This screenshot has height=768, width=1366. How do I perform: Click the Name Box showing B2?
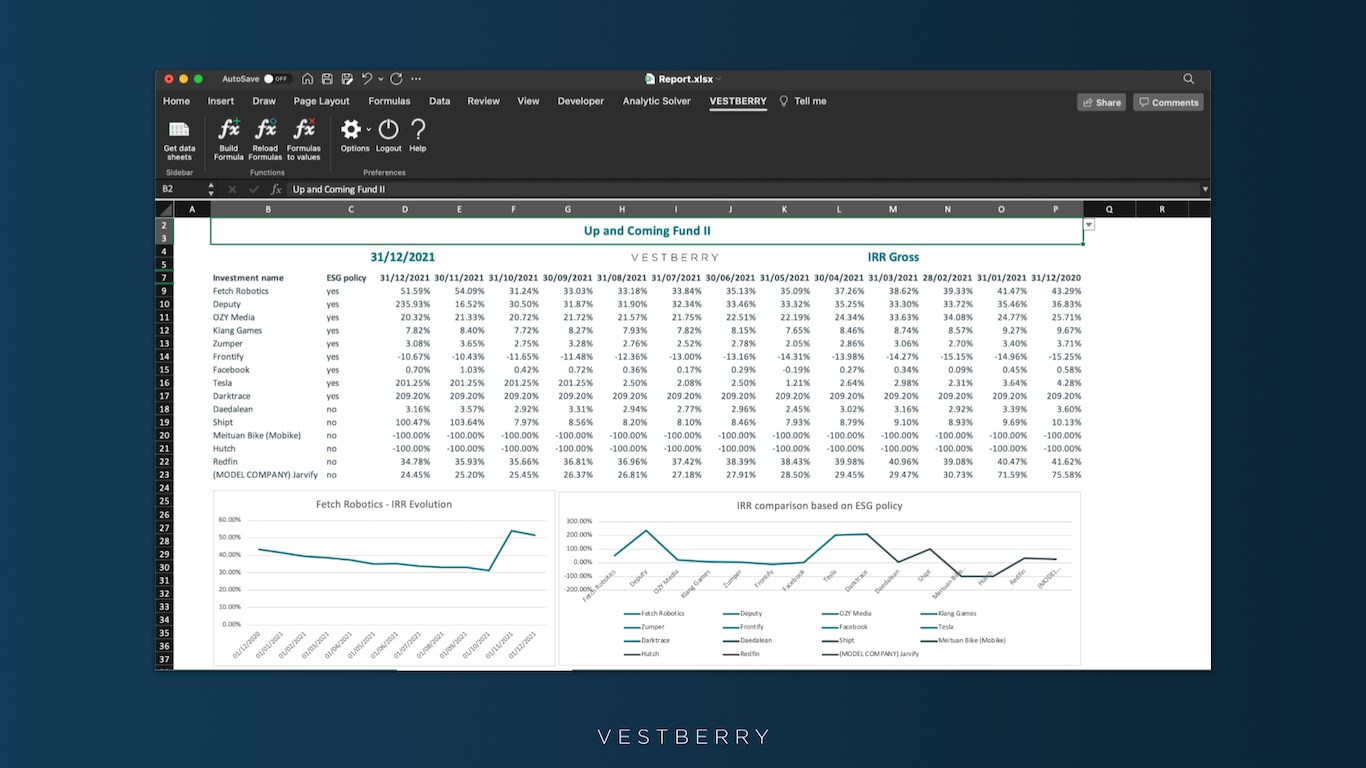pyautogui.click(x=181, y=189)
